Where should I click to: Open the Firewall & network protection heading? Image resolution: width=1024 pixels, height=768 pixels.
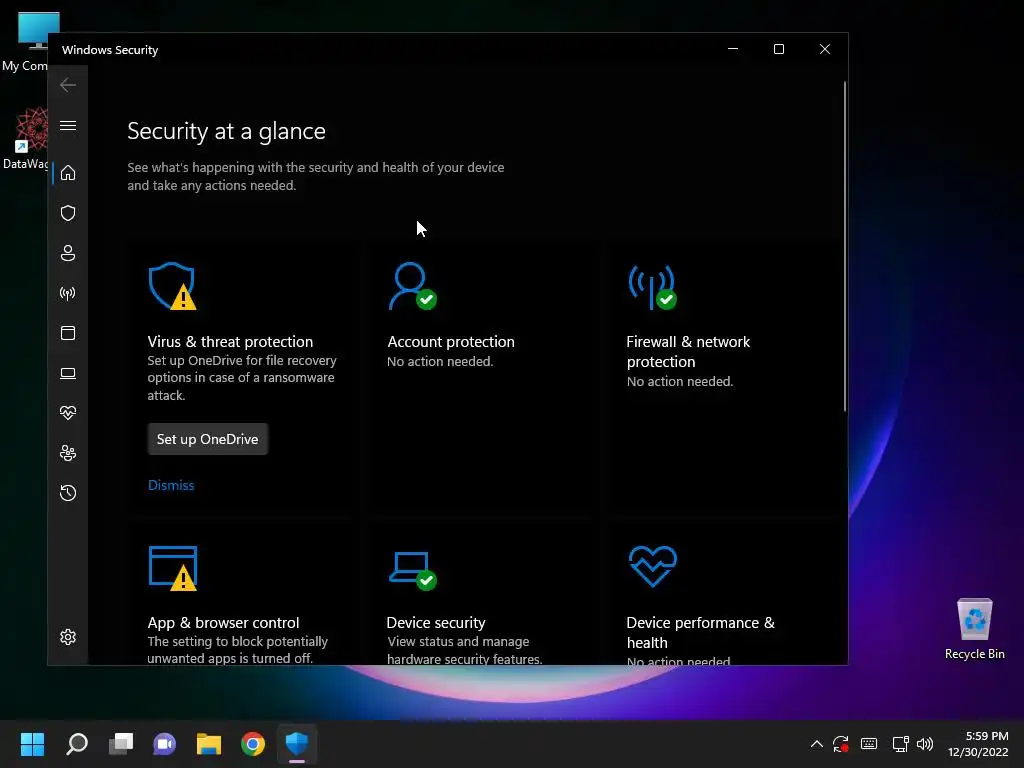688,351
